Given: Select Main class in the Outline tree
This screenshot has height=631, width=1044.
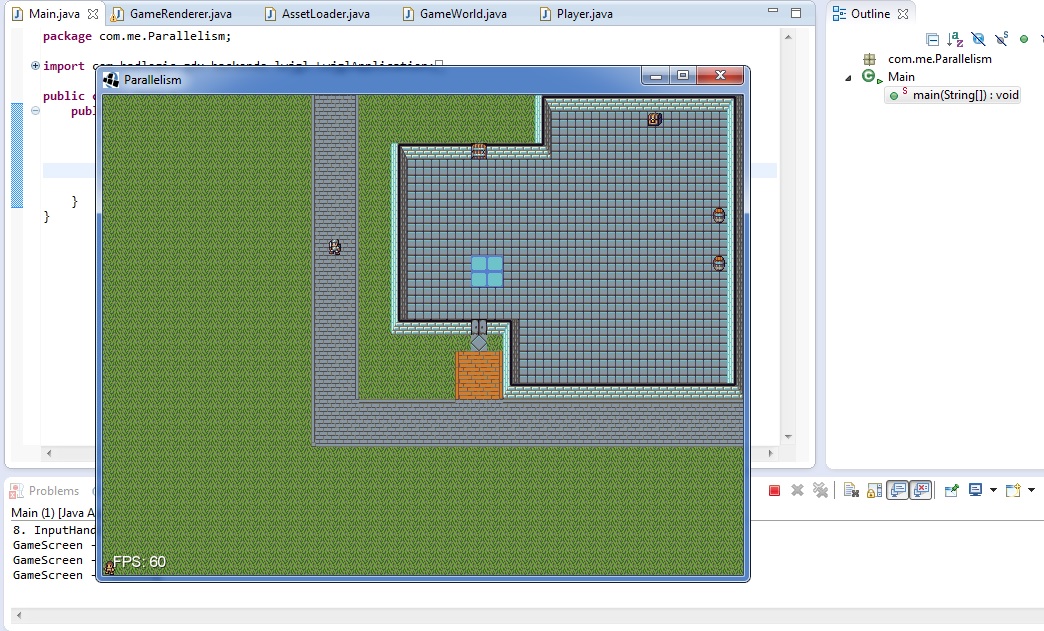Looking at the screenshot, I should [901, 77].
